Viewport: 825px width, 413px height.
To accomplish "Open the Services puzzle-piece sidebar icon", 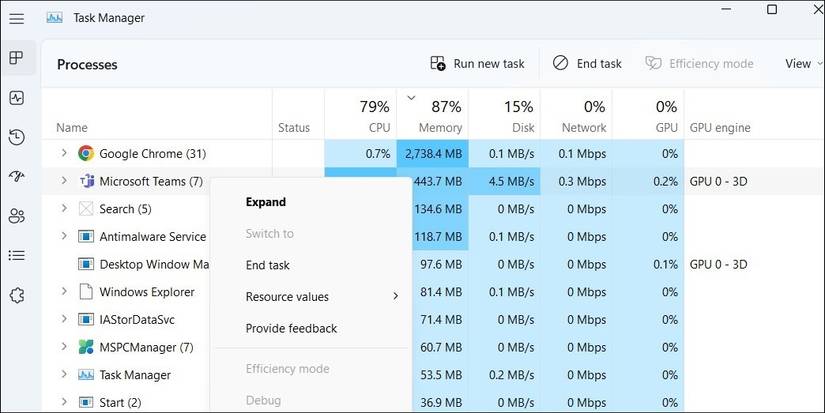I will tap(16, 295).
